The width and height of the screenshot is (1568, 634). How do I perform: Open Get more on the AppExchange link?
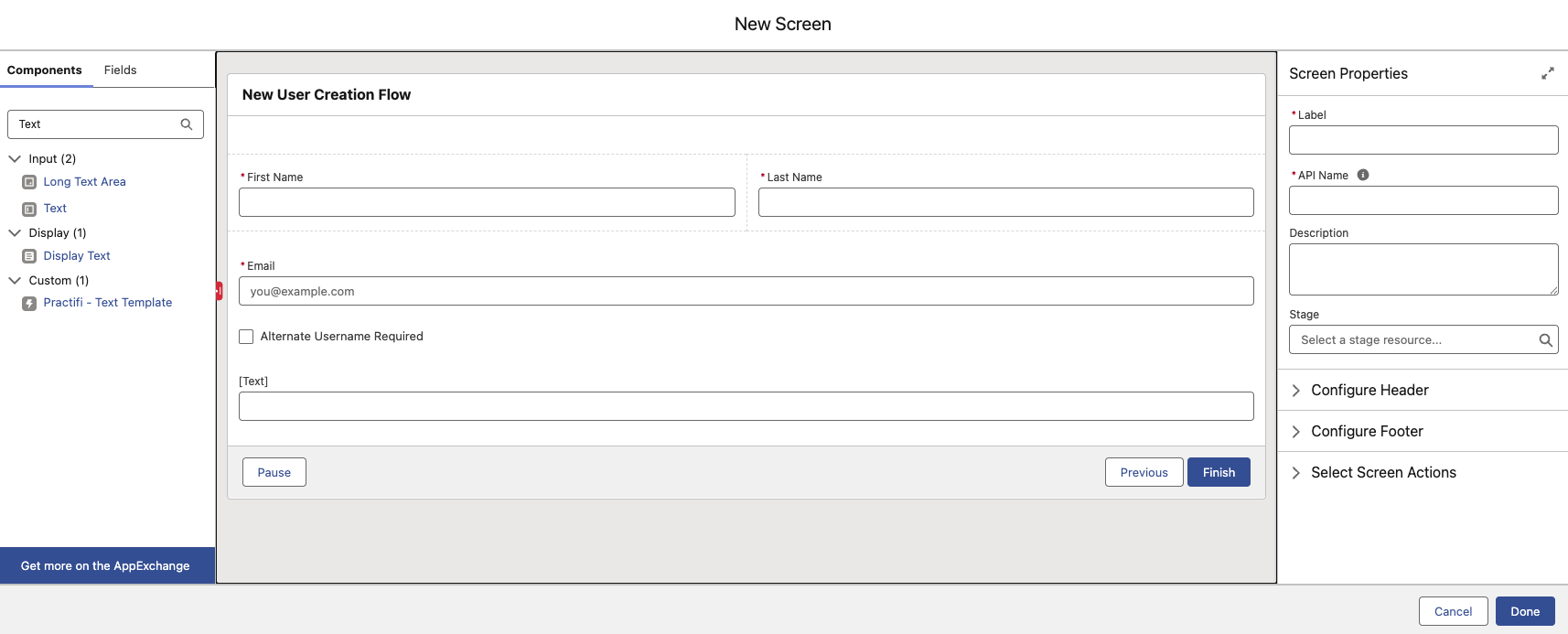(105, 566)
